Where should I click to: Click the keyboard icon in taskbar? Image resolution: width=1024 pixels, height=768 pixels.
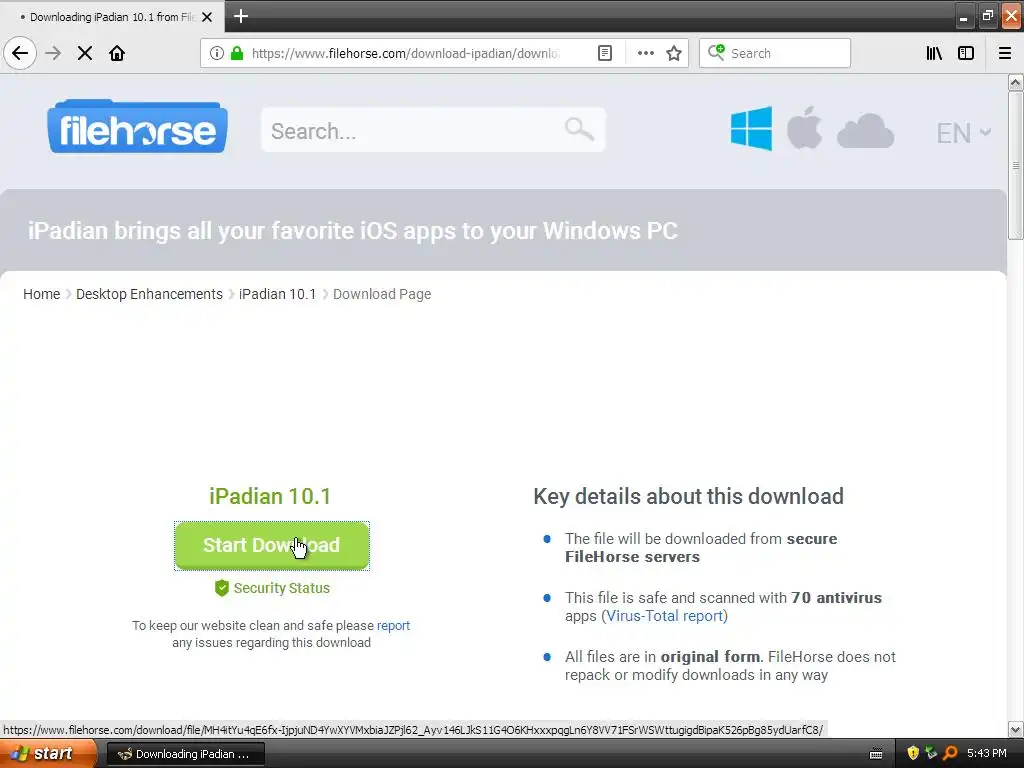[876, 754]
